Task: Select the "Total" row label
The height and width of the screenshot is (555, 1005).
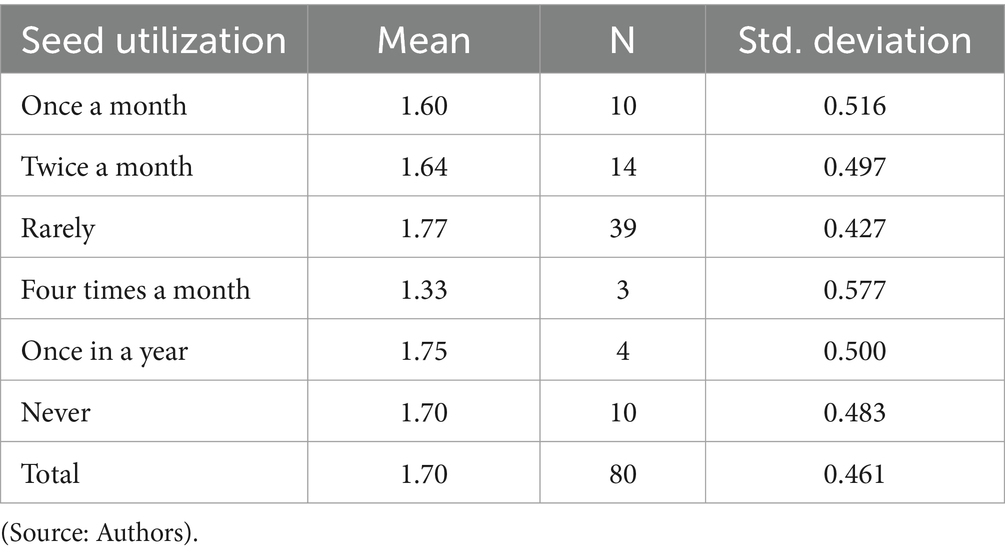Action: (49, 473)
